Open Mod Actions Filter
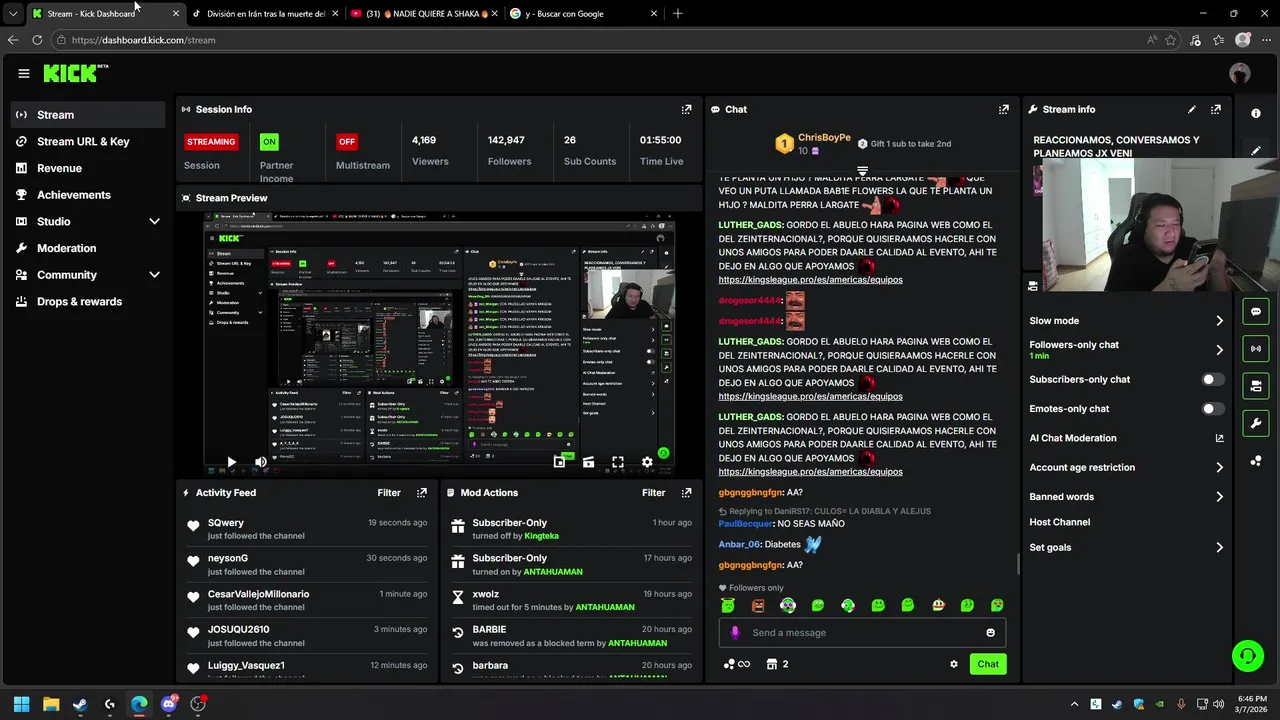 (x=653, y=493)
